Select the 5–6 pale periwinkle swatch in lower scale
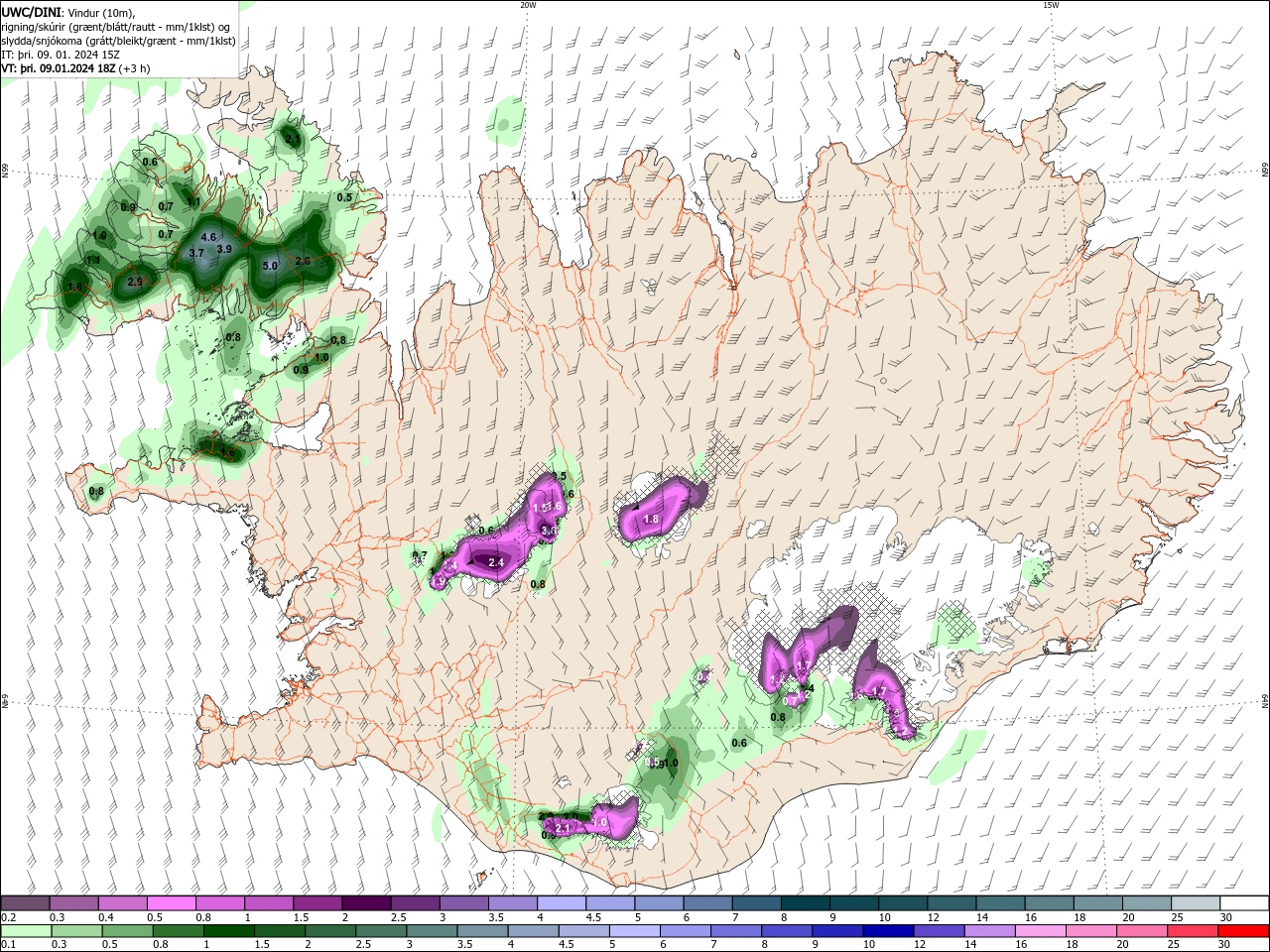Viewport: 1270px width, 952px height. coord(634,931)
